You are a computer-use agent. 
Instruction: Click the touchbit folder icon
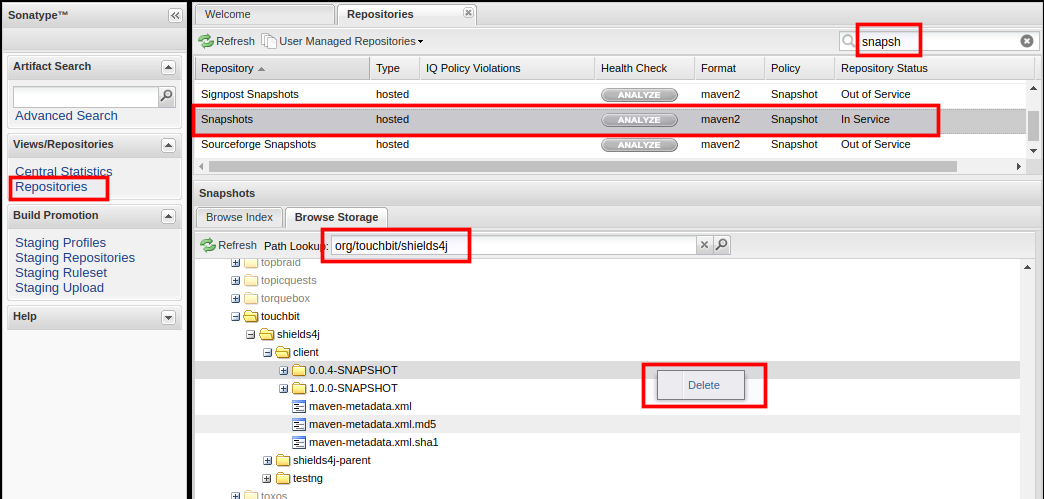(x=251, y=316)
